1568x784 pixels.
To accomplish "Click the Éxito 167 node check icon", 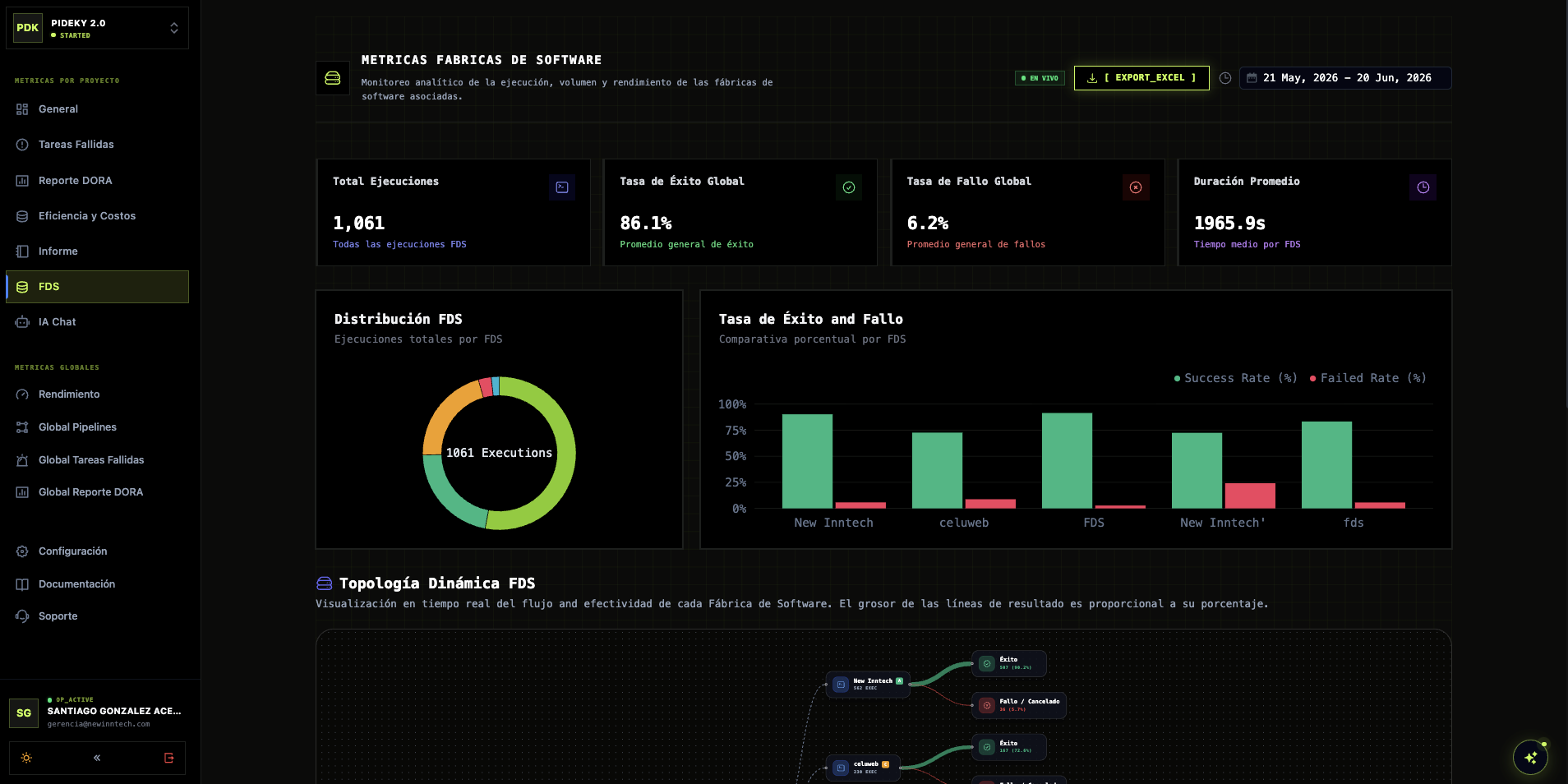I will click(987, 747).
